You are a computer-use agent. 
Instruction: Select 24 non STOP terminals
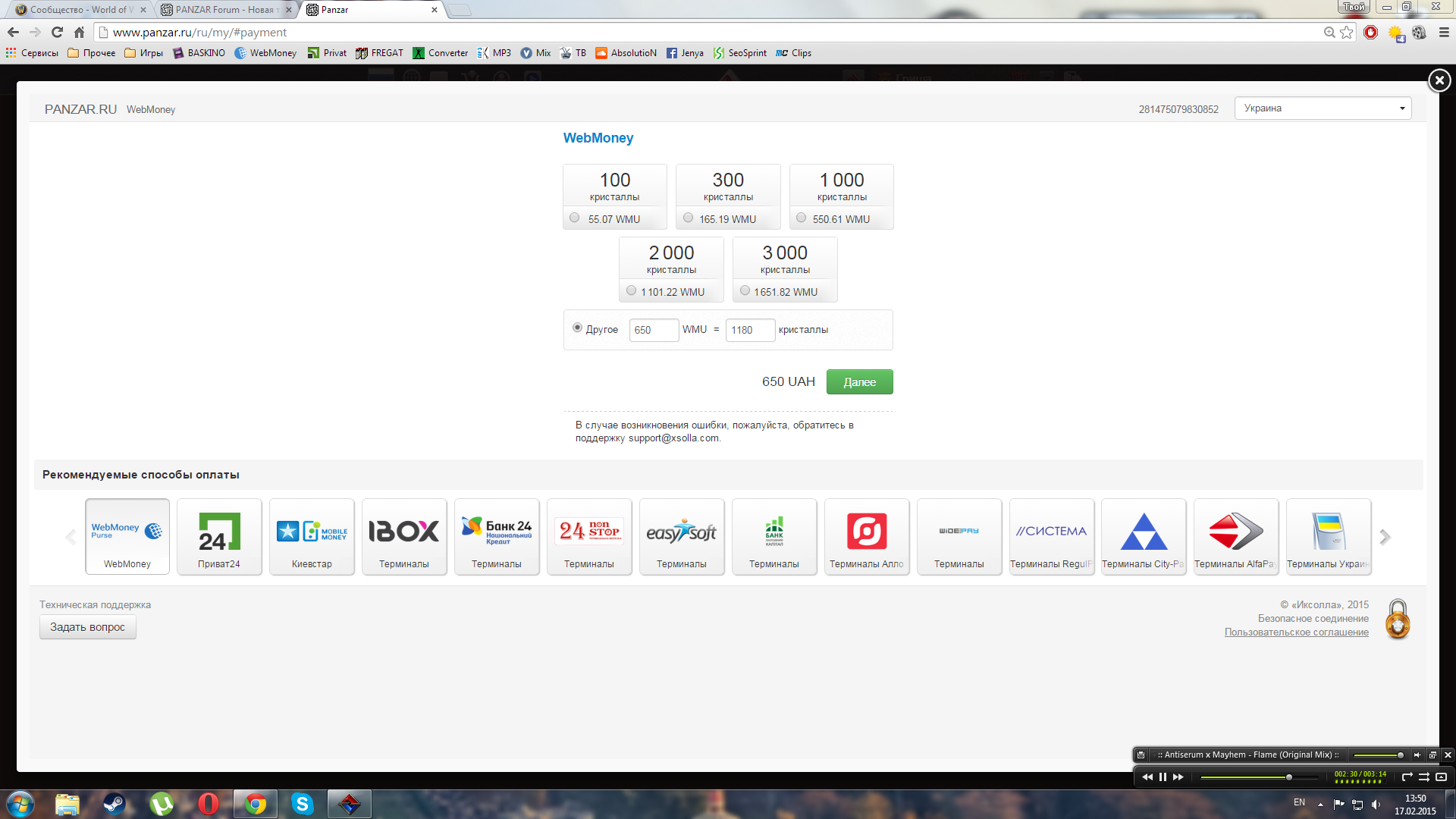tap(589, 536)
